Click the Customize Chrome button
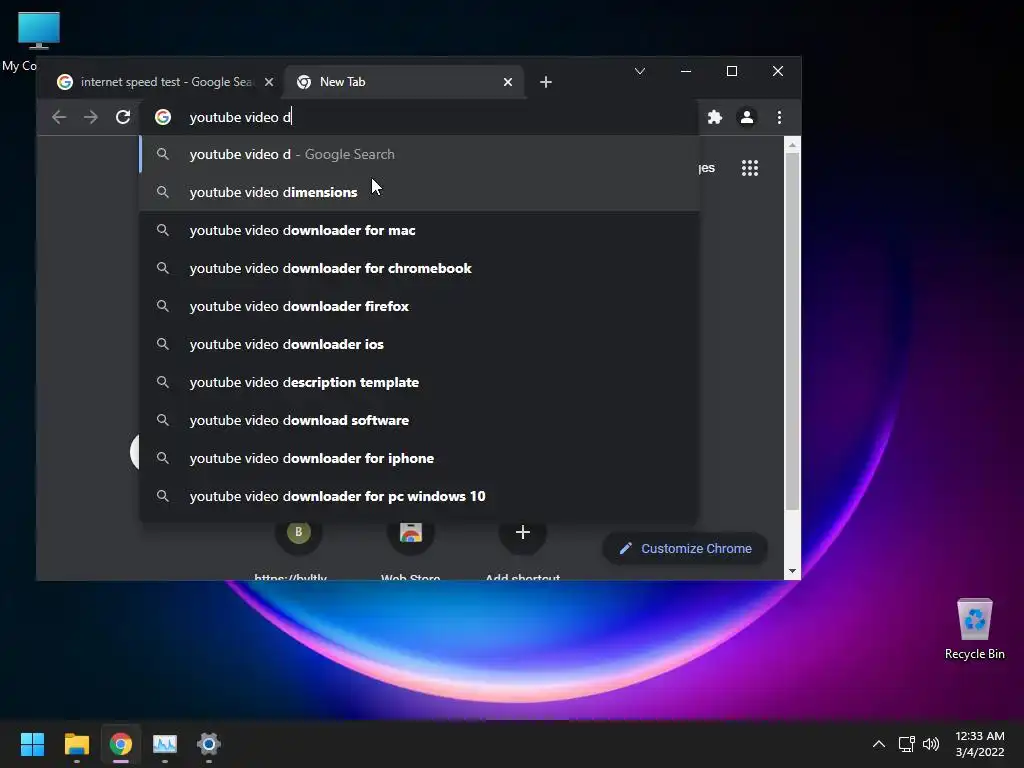The image size is (1024, 768). click(x=684, y=549)
